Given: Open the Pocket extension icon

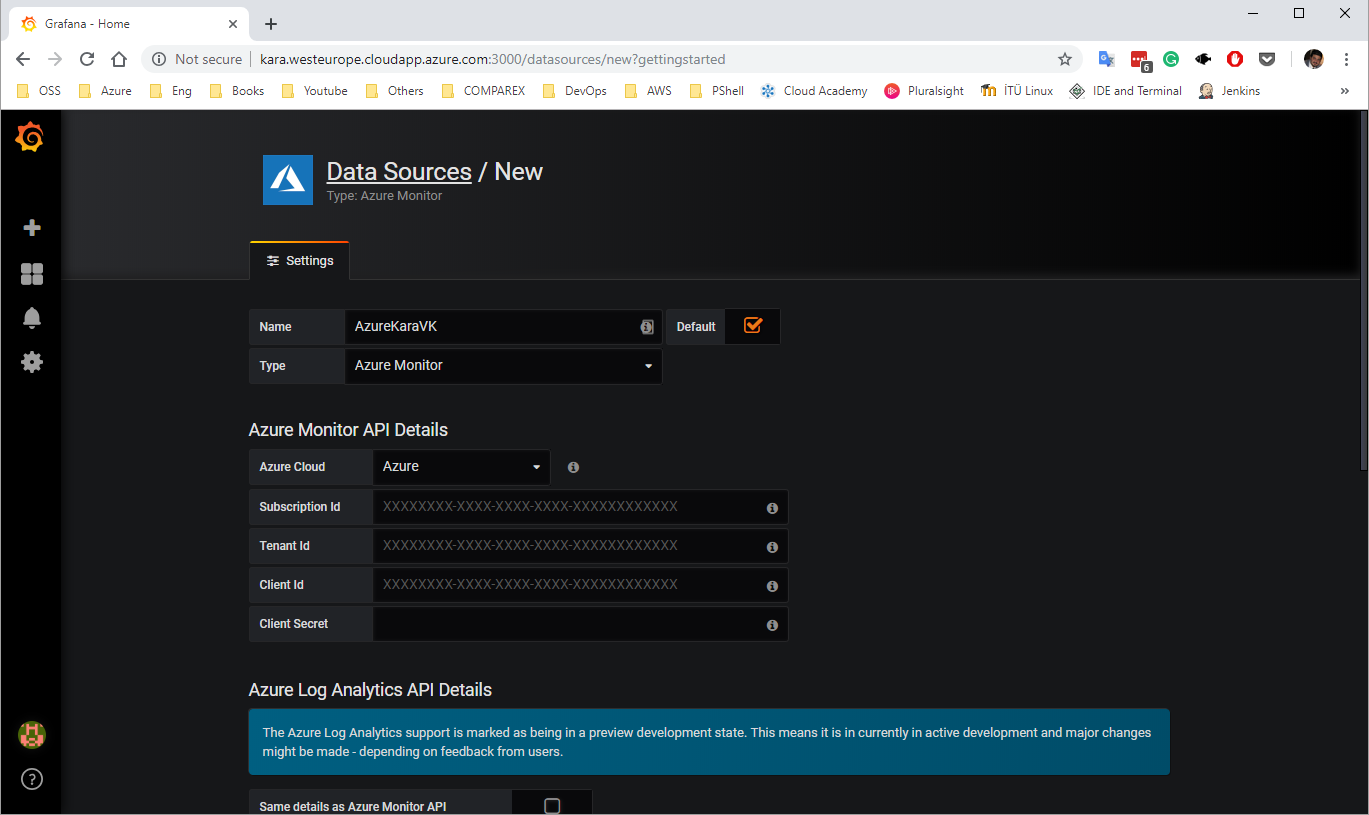Looking at the screenshot, I should (x=1267, y=59).
